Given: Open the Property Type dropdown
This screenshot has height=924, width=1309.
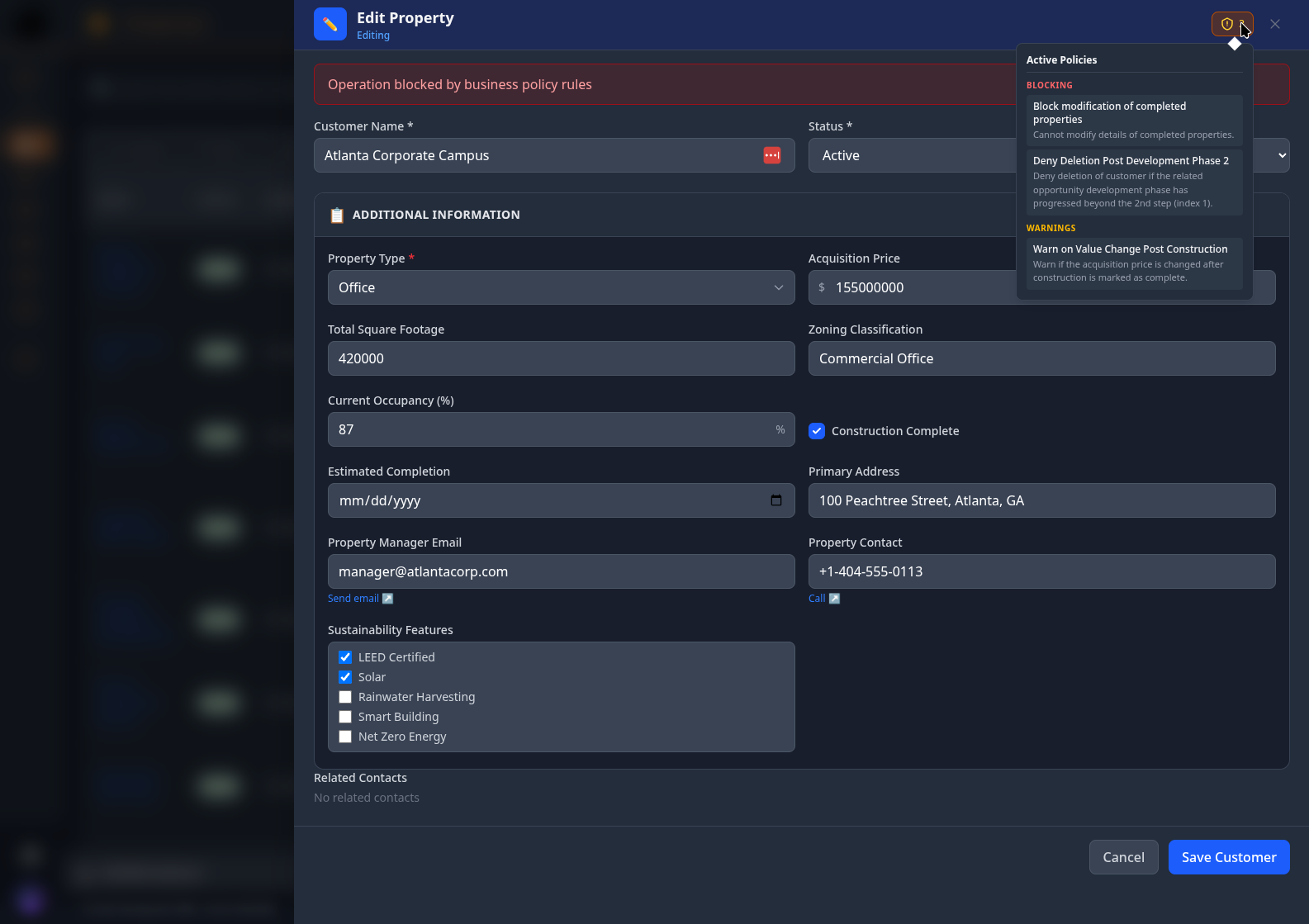Looking at the screenshot, I should [x=561, y=287].
